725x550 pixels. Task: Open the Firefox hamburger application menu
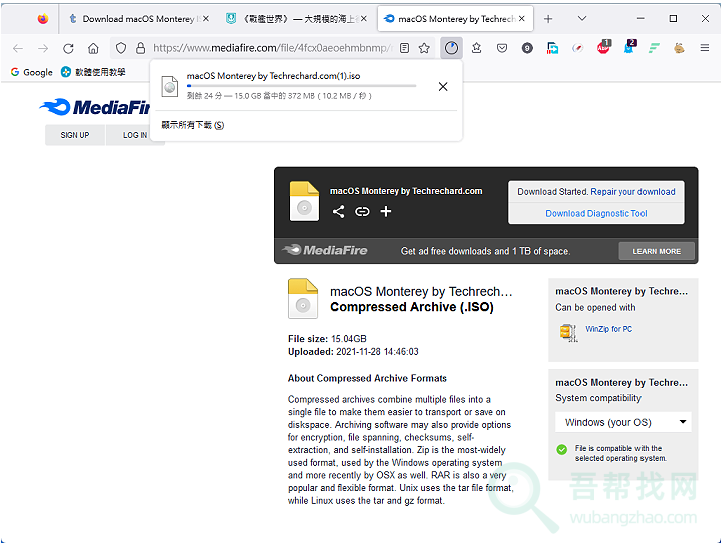[705, 48]
